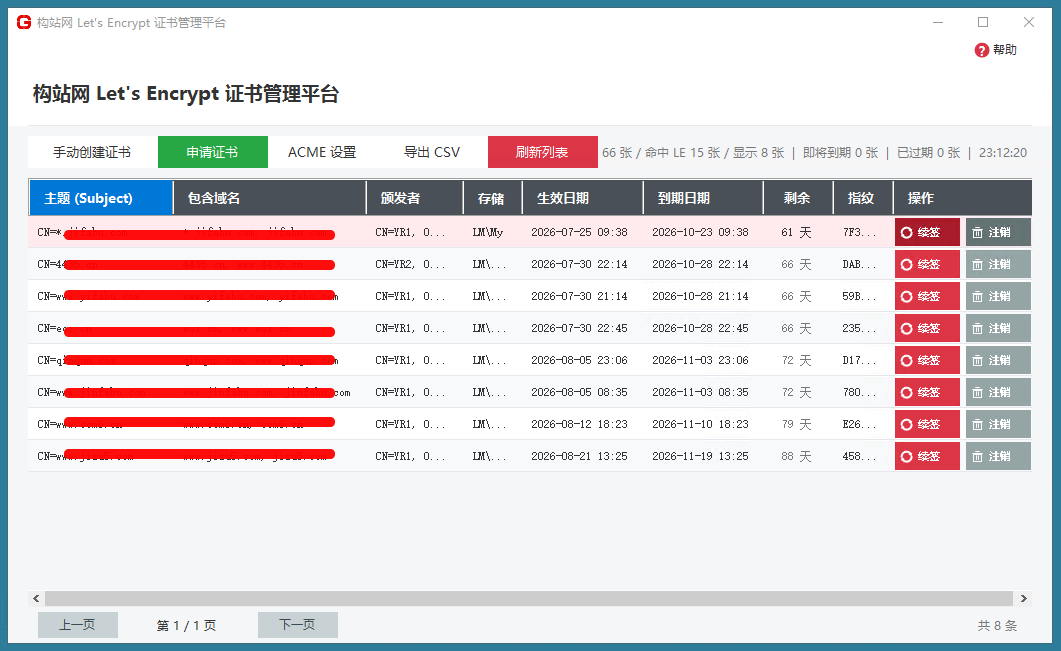
Task: Renew certificate expiring 2026-11-19 13:25
Action: tap(927, 456)
